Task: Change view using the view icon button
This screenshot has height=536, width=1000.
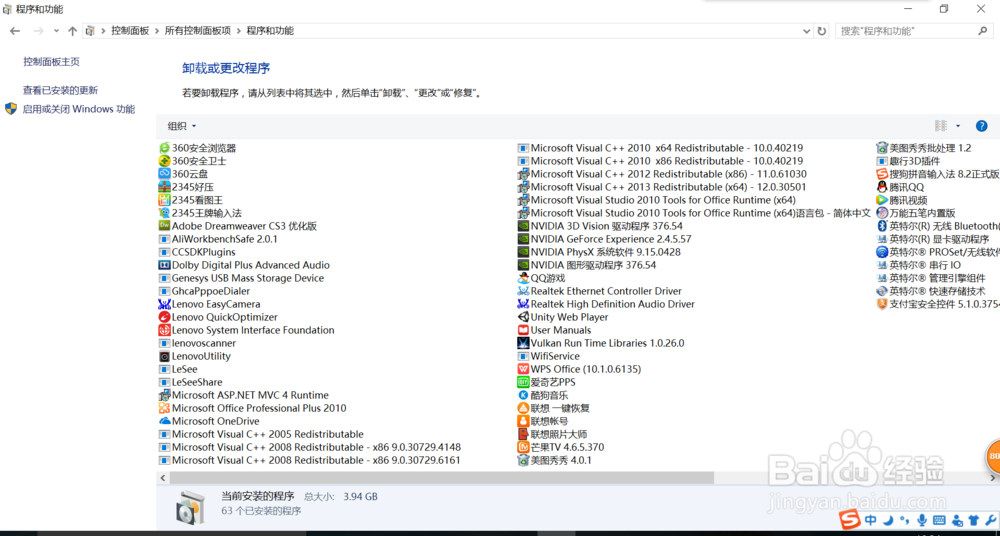Action: point(941,126)
